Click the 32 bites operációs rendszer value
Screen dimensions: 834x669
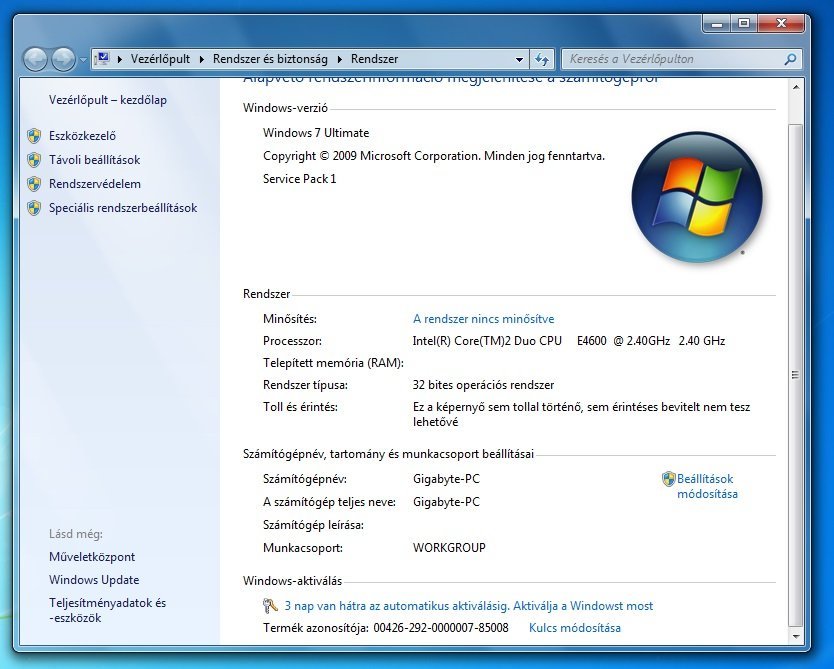(483, 385)
